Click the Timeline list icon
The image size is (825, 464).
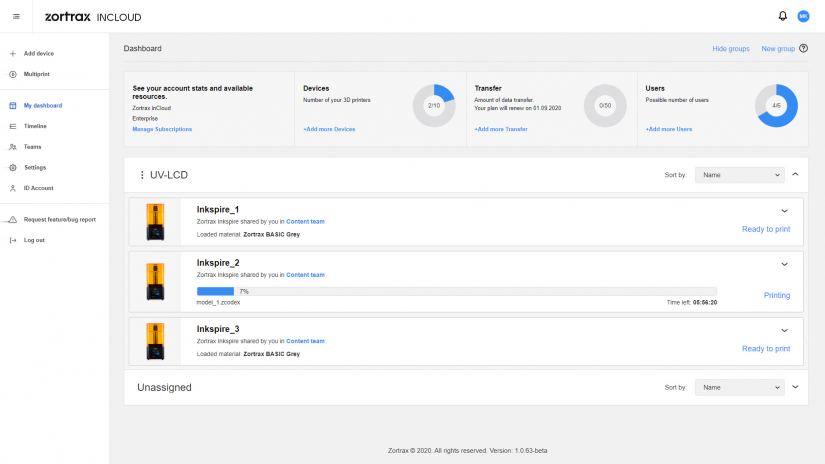[13, 126]
